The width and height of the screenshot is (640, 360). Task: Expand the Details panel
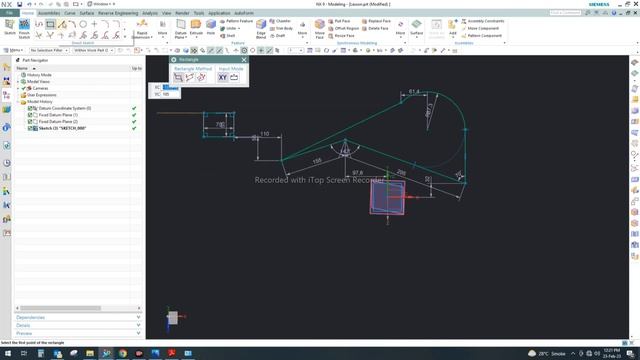tap(78, 325)
